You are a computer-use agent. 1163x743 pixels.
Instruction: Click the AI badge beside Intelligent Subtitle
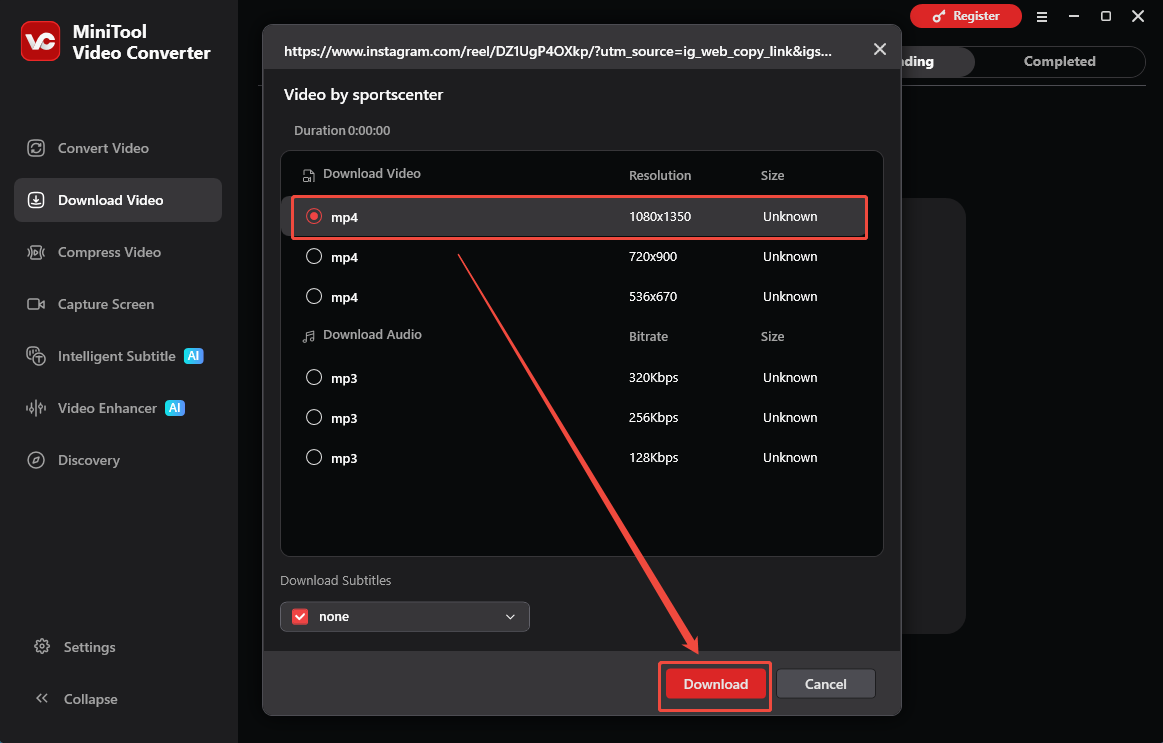[194, 356]
